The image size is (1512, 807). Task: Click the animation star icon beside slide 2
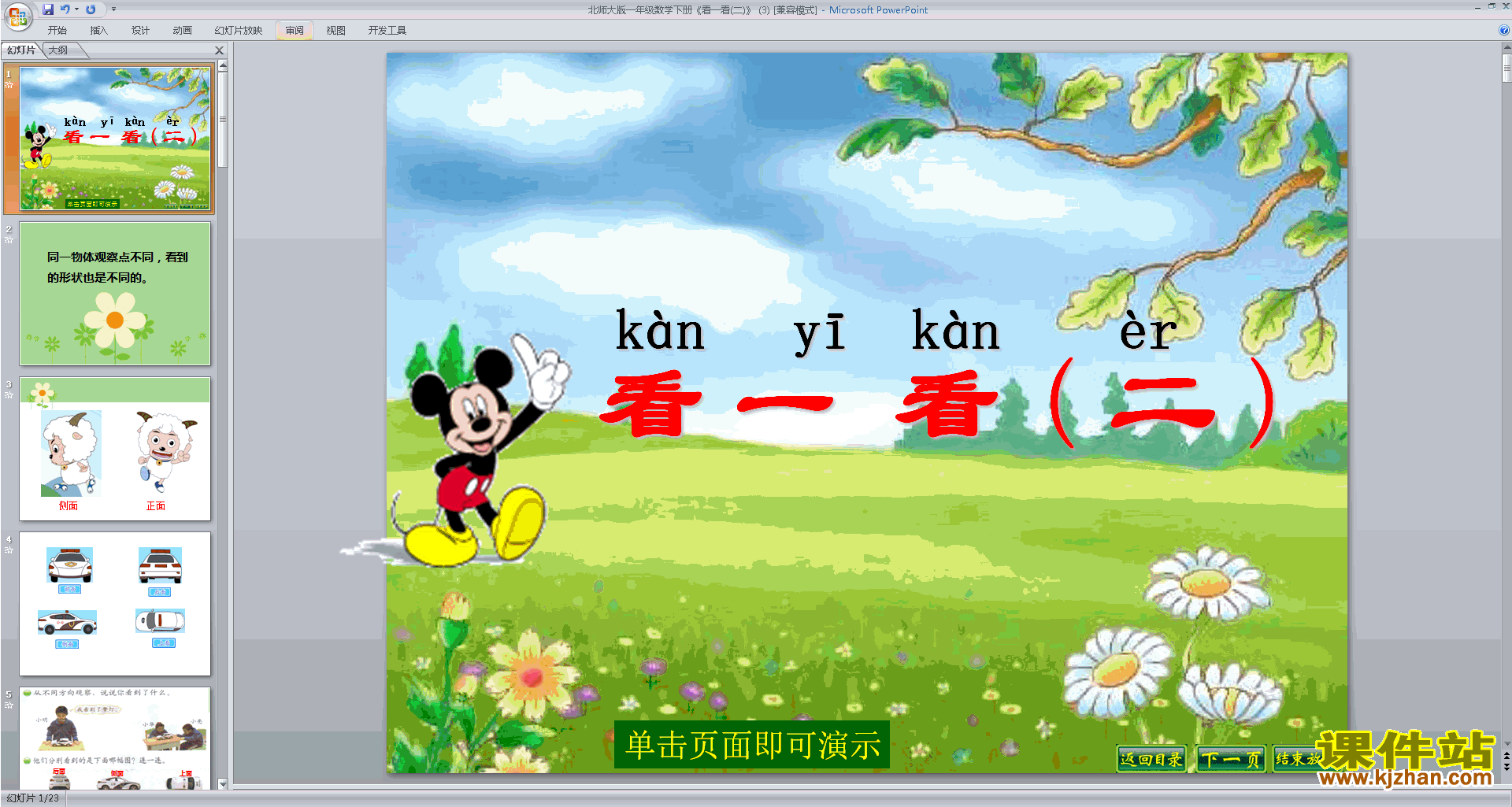[9, 239]
